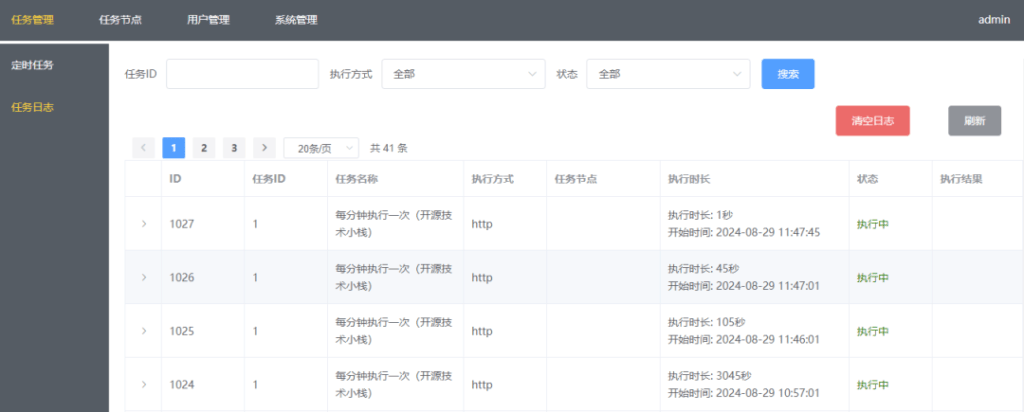Screen dimensions: 1024x412
Task: Jump to page 3 in pagination
Action: pos(234,148)
